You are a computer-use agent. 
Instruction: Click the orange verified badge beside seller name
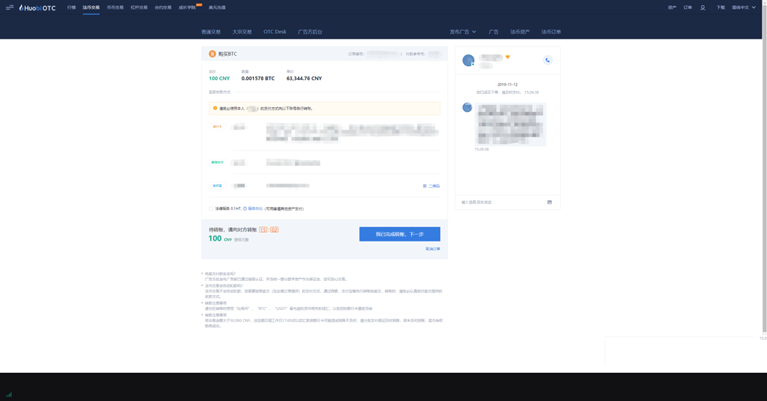(508, 57)
